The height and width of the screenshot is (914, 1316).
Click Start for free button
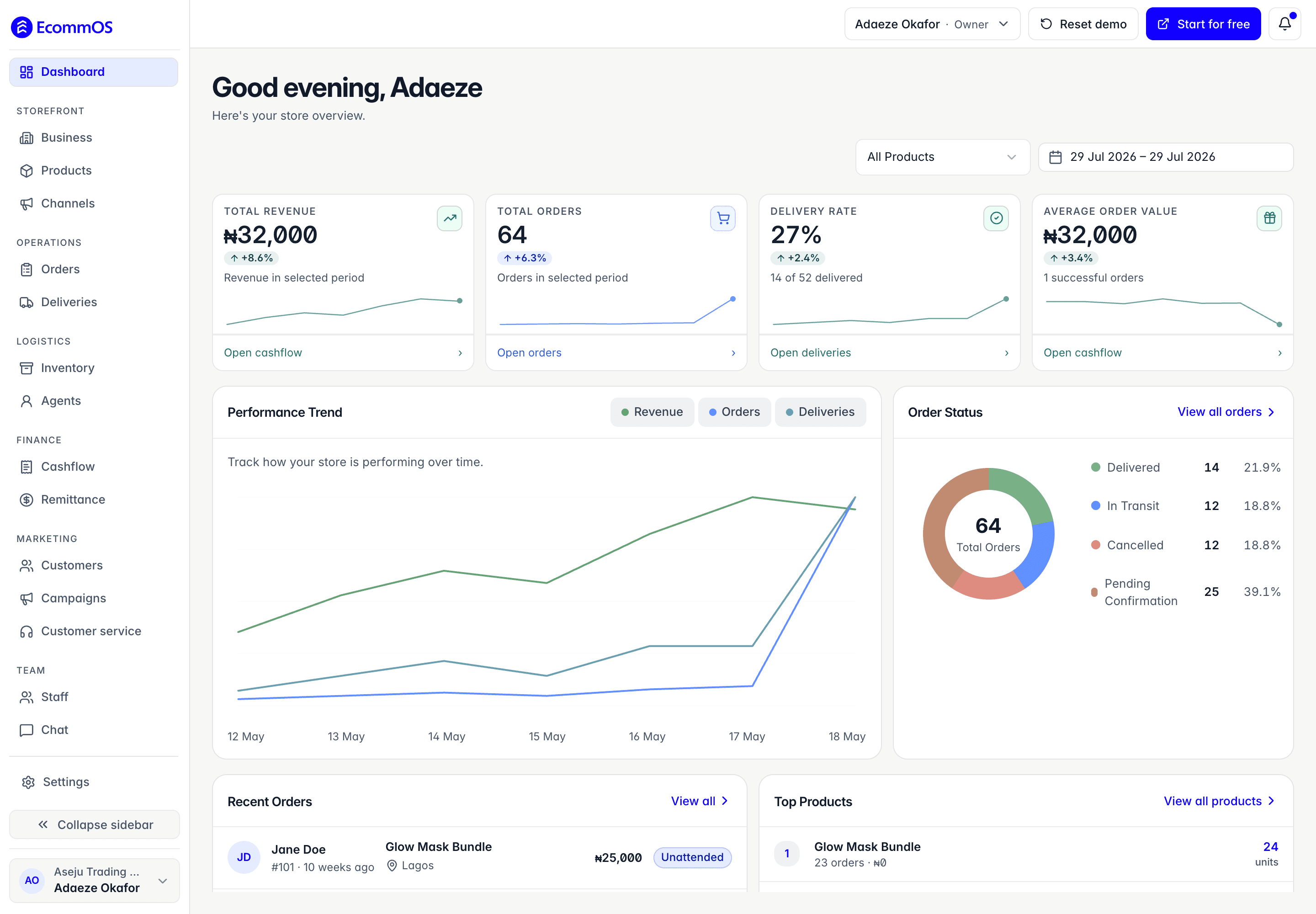1203,24
